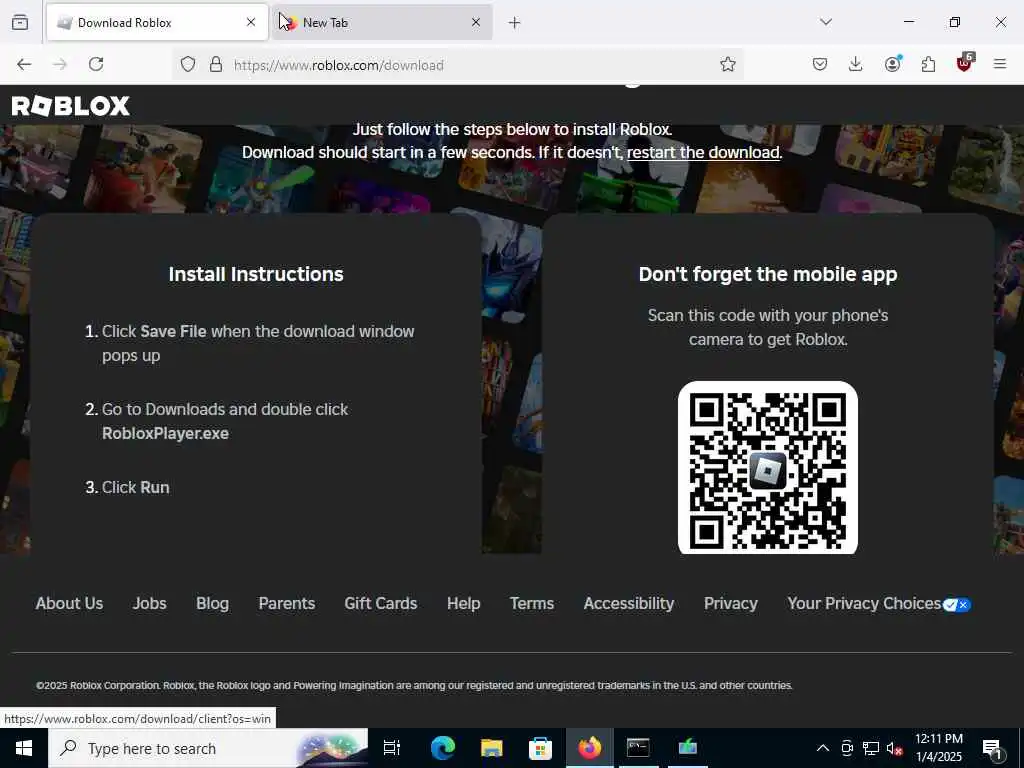Close the Download Roblox tab

click(251, 22)
